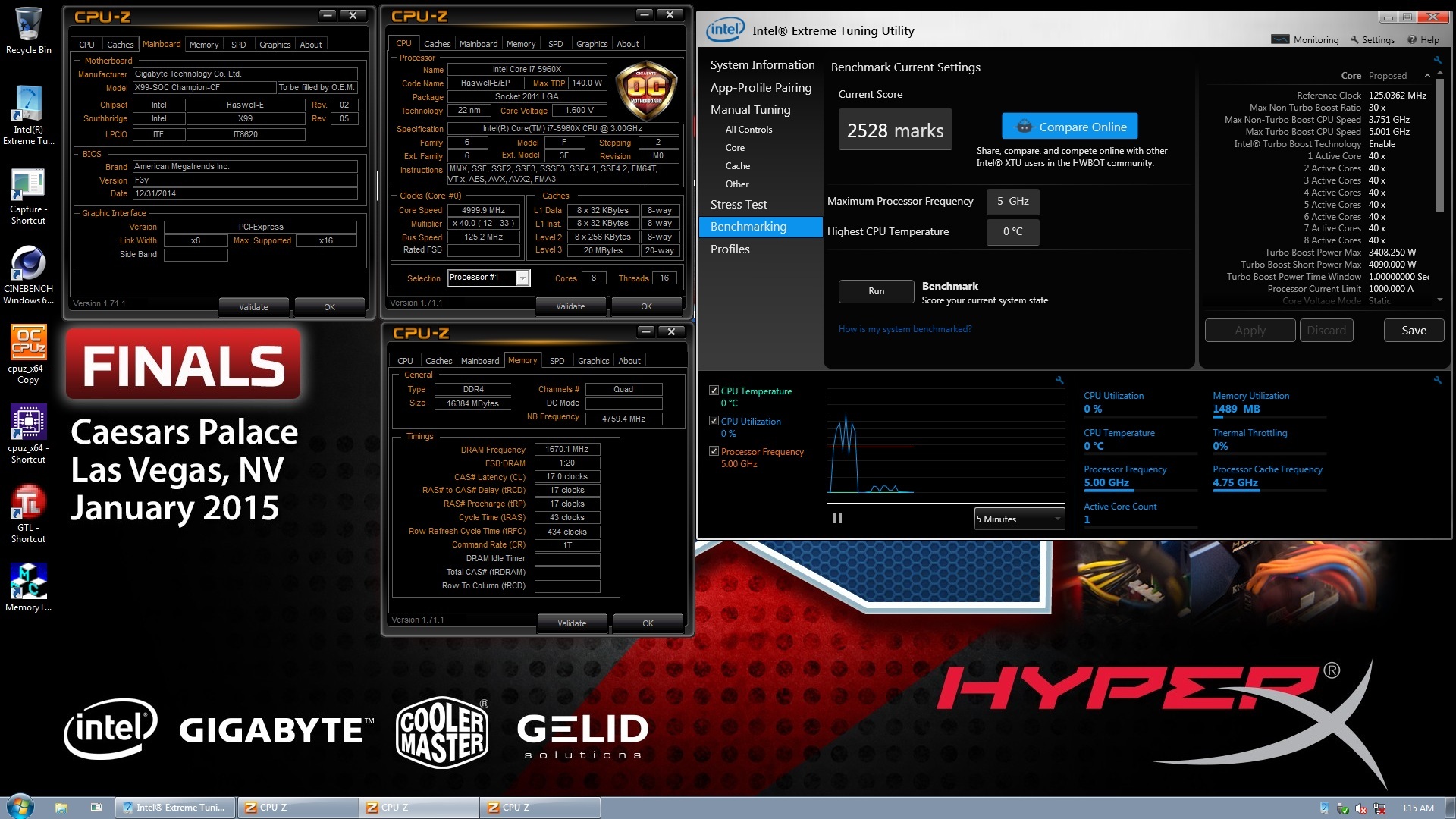Open 'How is my system benchmarked?' link
This screenshot has width=1456, height=819.
tap(905, 329)
